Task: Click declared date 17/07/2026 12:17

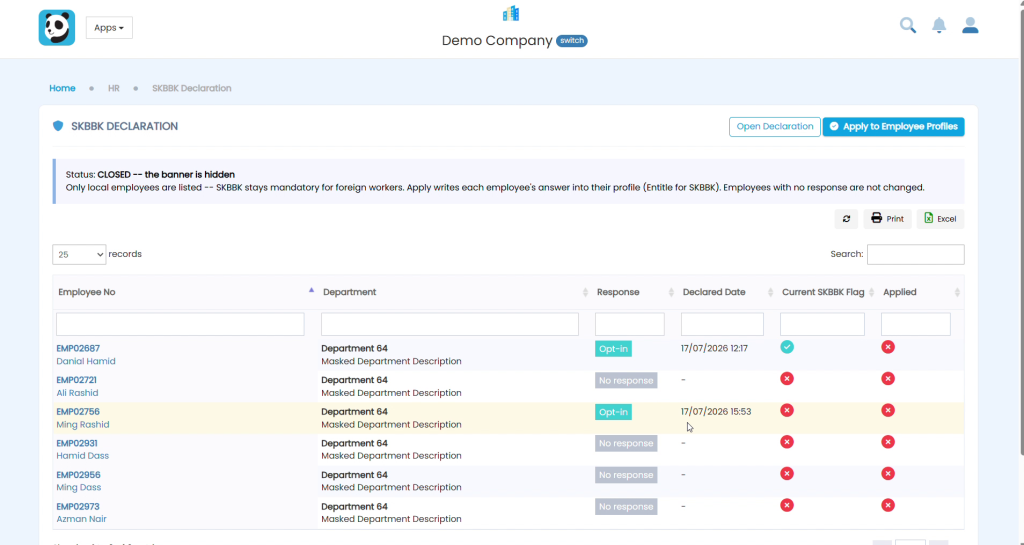Action: 714,349
